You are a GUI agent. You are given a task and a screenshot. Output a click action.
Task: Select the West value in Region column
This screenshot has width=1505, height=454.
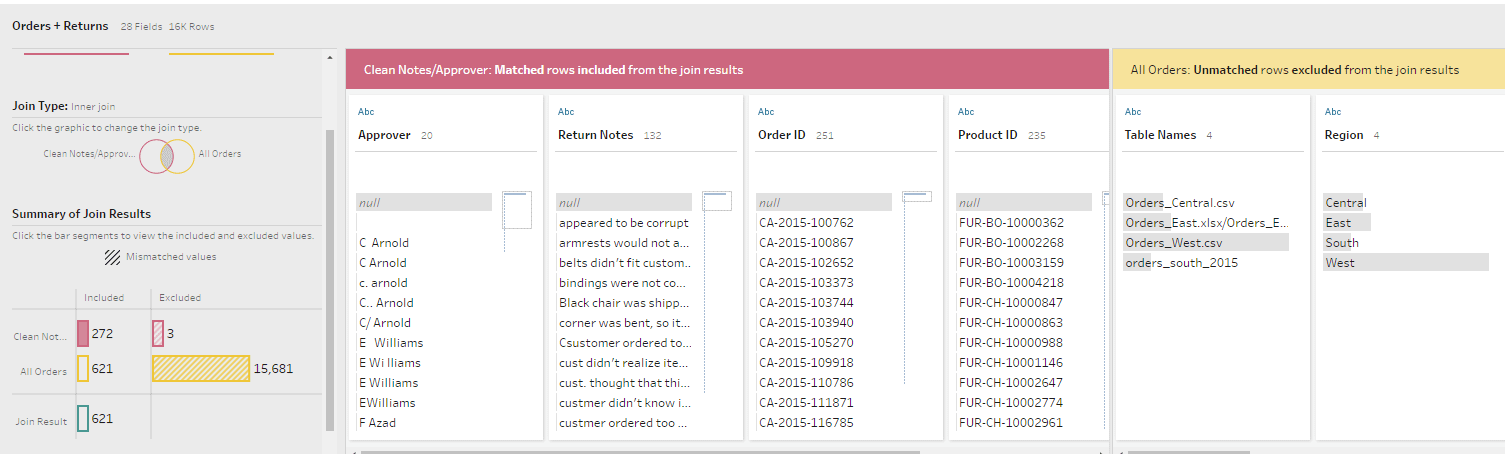click(1340, 263)
